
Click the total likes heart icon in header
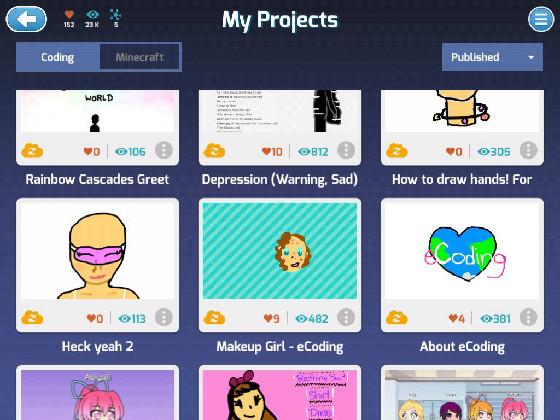click(x=69, y=15)
